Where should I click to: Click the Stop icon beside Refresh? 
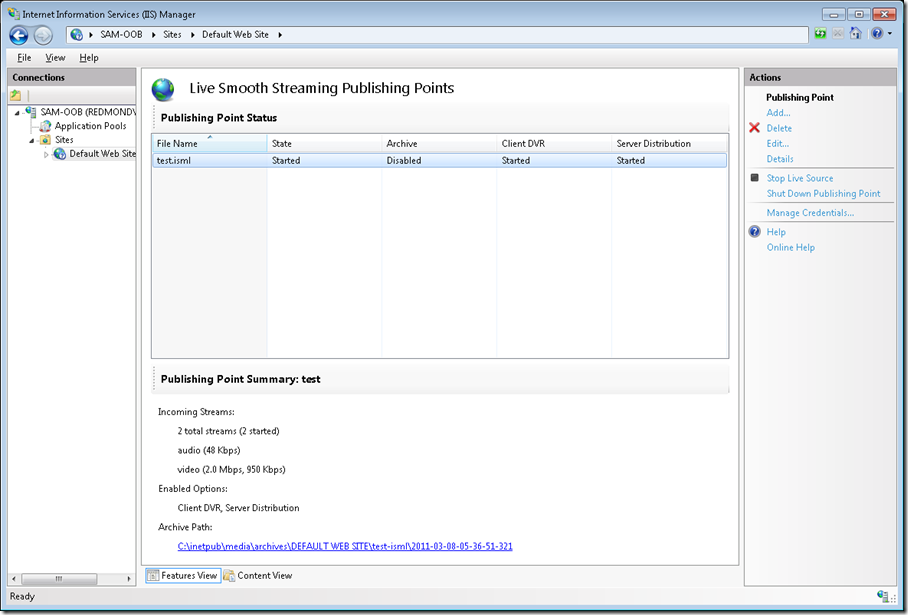(837, 34)
